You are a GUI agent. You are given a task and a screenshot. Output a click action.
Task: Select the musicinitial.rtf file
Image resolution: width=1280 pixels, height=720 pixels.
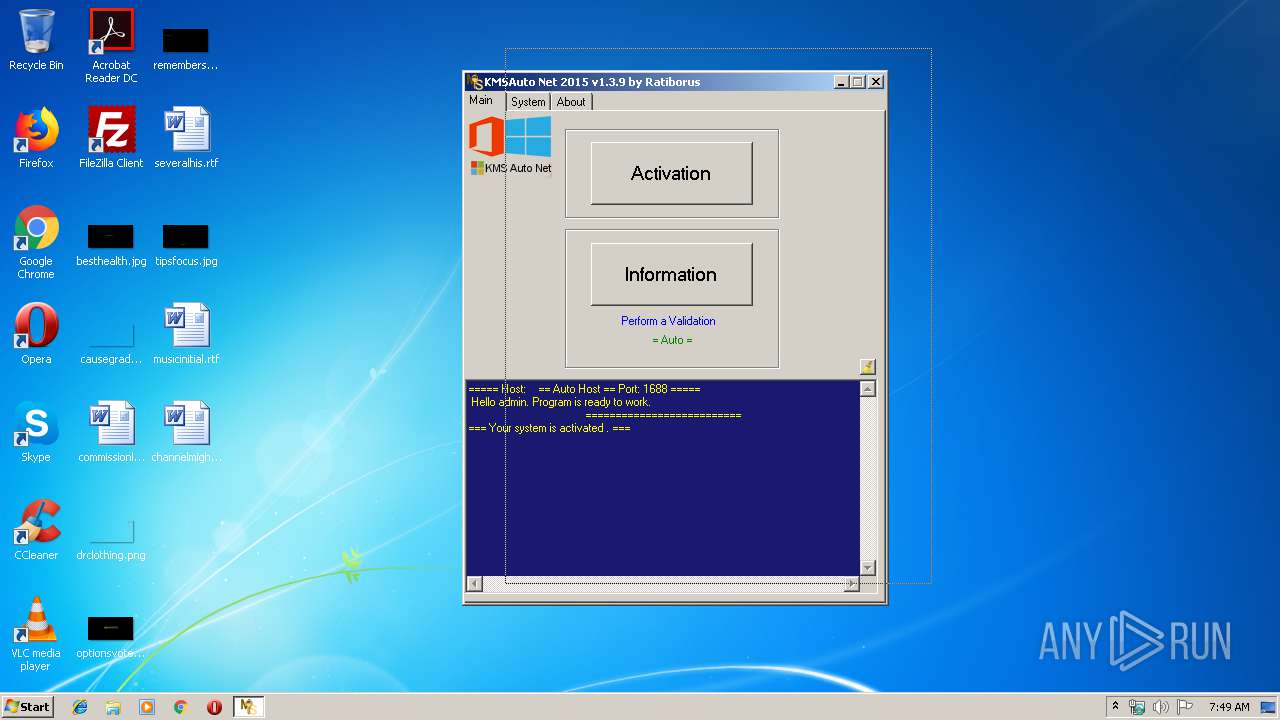(x=186, y=334)
